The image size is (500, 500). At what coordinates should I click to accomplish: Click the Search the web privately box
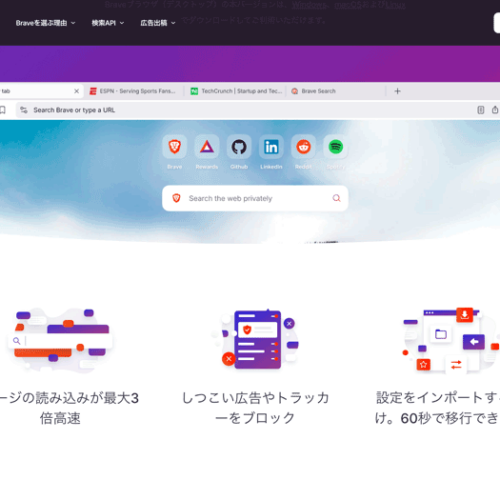[x=255, y=198]
